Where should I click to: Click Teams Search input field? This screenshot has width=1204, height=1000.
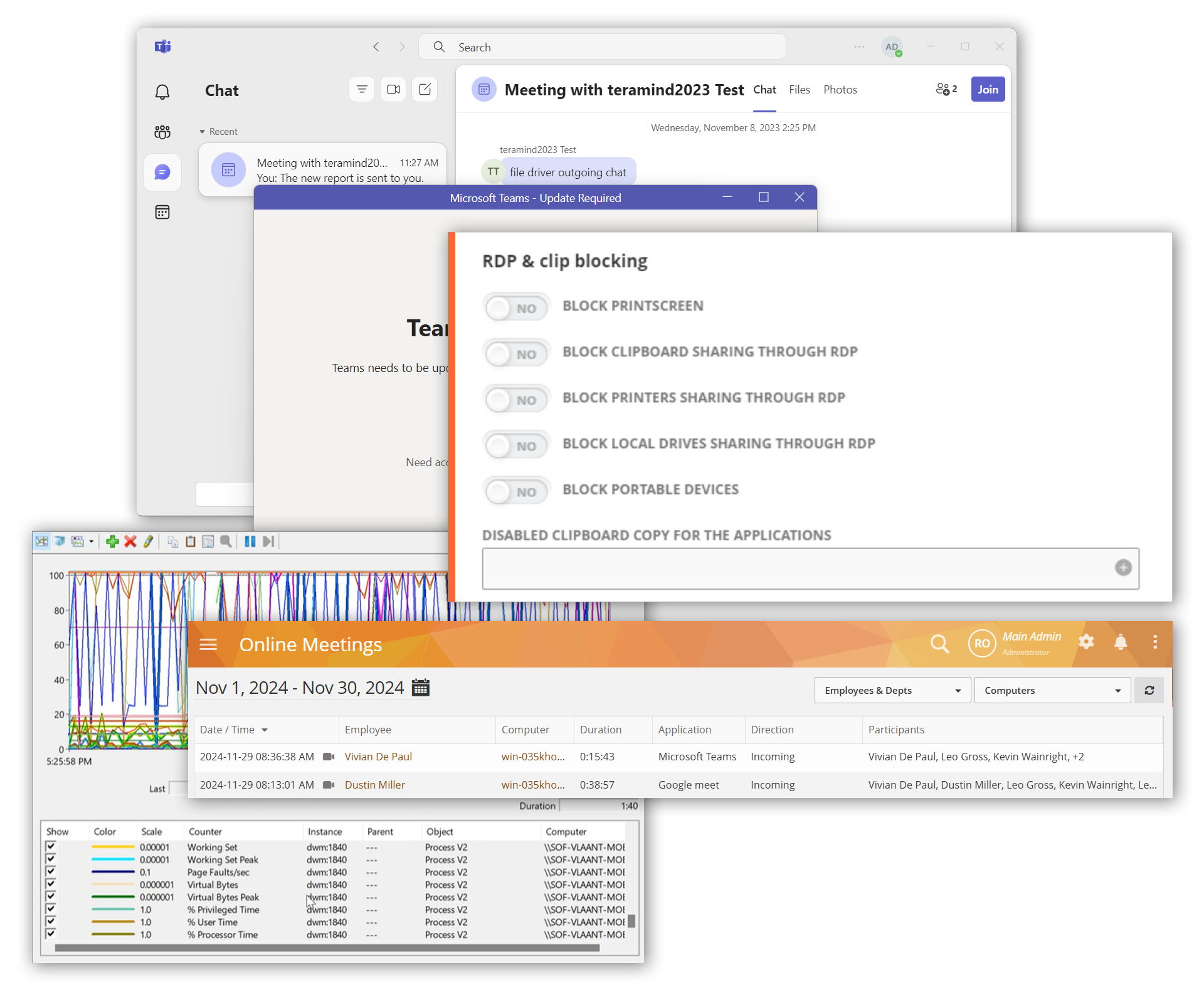click(x=602, y=47)
